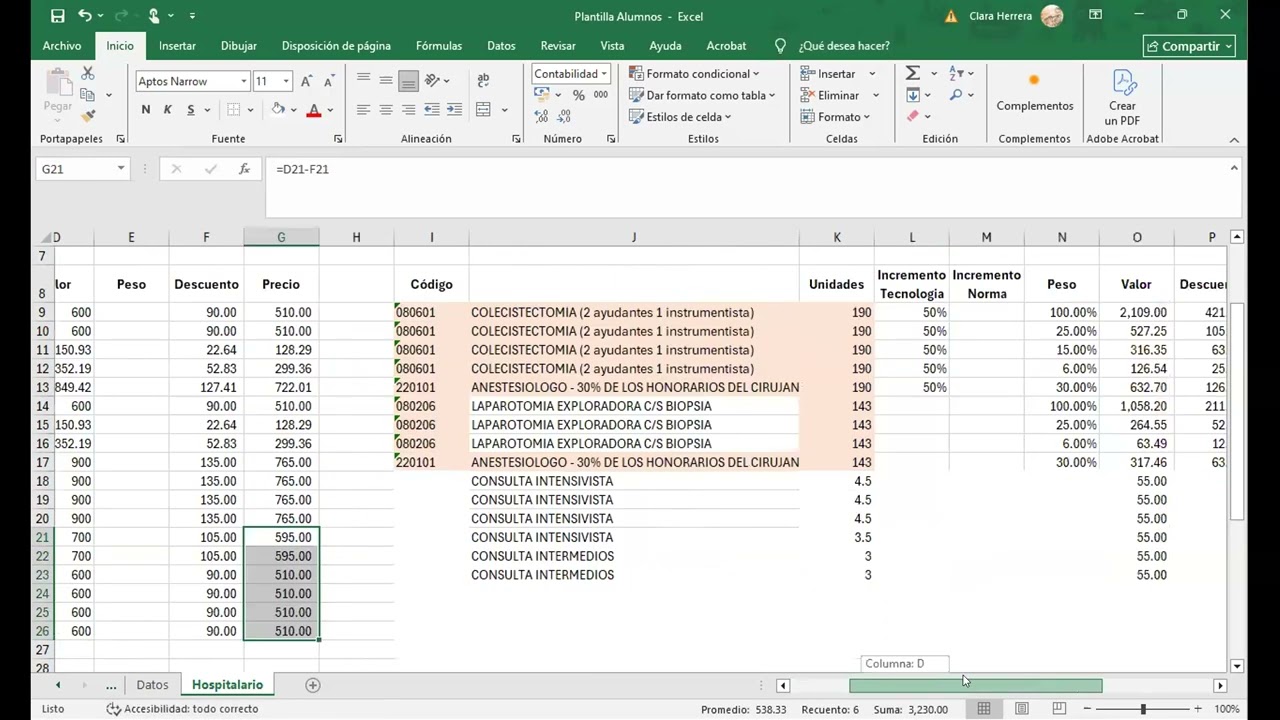Increase font size with the larger A
The width and height of the screenshot is (1280, 720).
pos(307,81)
